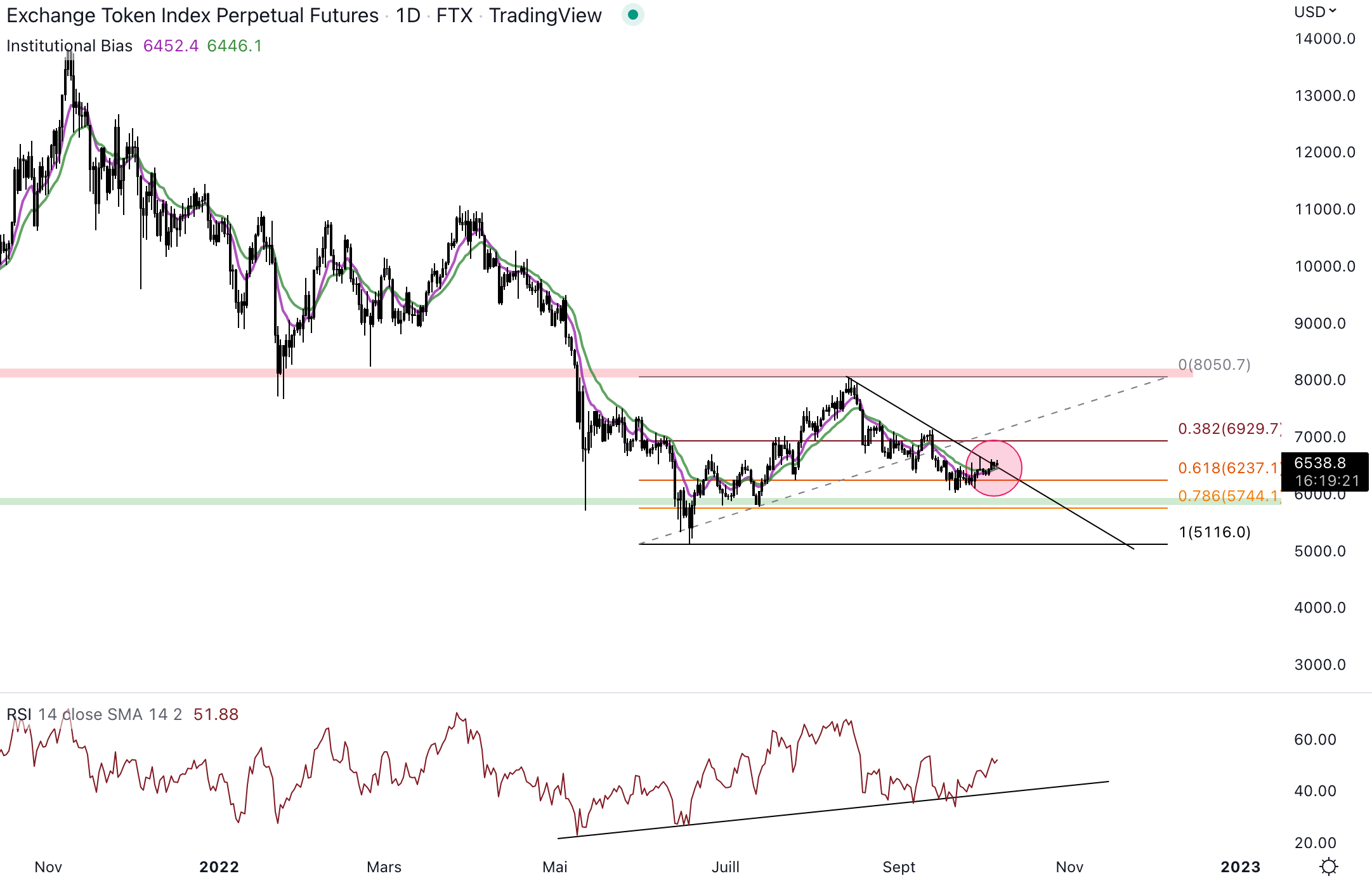Click the 0(8050.7) Fibonacci level label

(1214, 365)
